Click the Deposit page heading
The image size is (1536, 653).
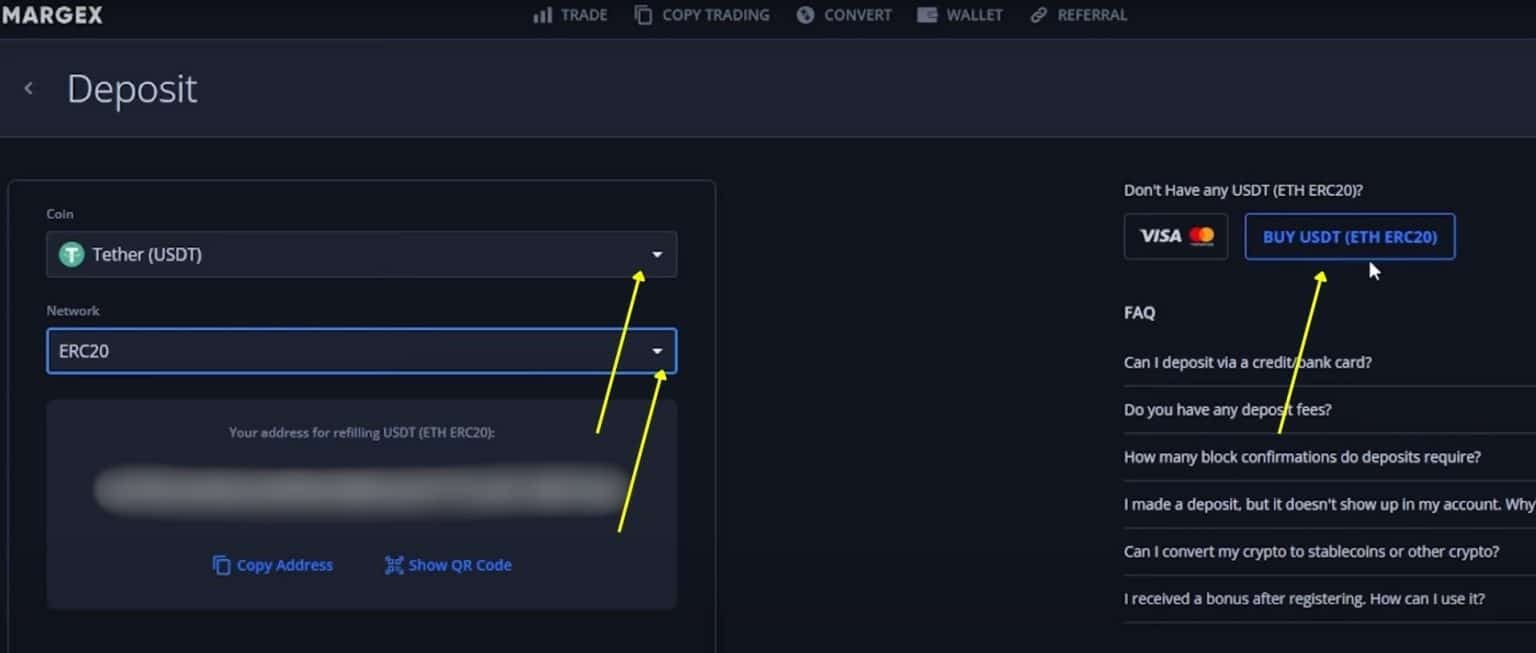(132, 89)
